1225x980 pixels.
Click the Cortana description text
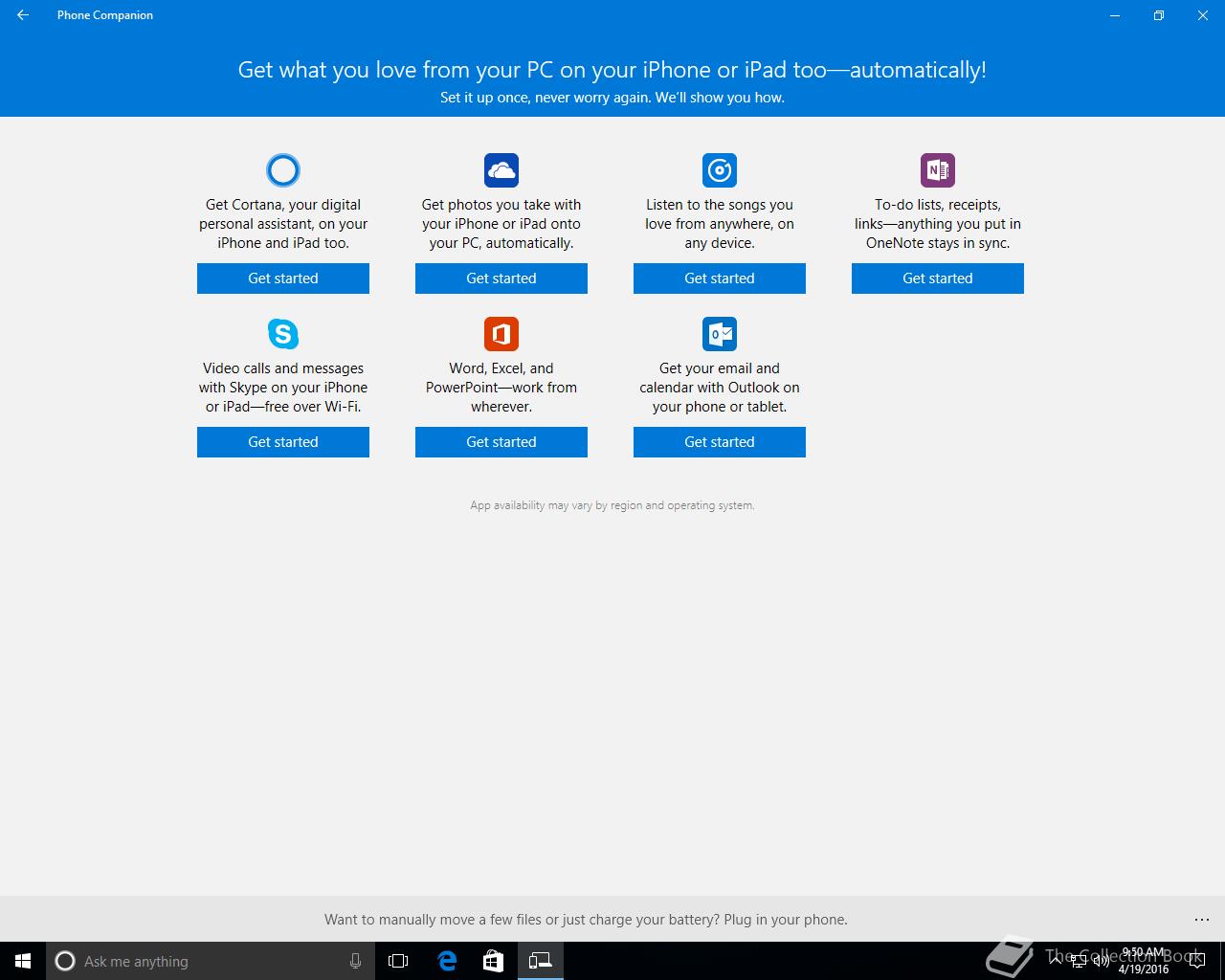(283, 224)
